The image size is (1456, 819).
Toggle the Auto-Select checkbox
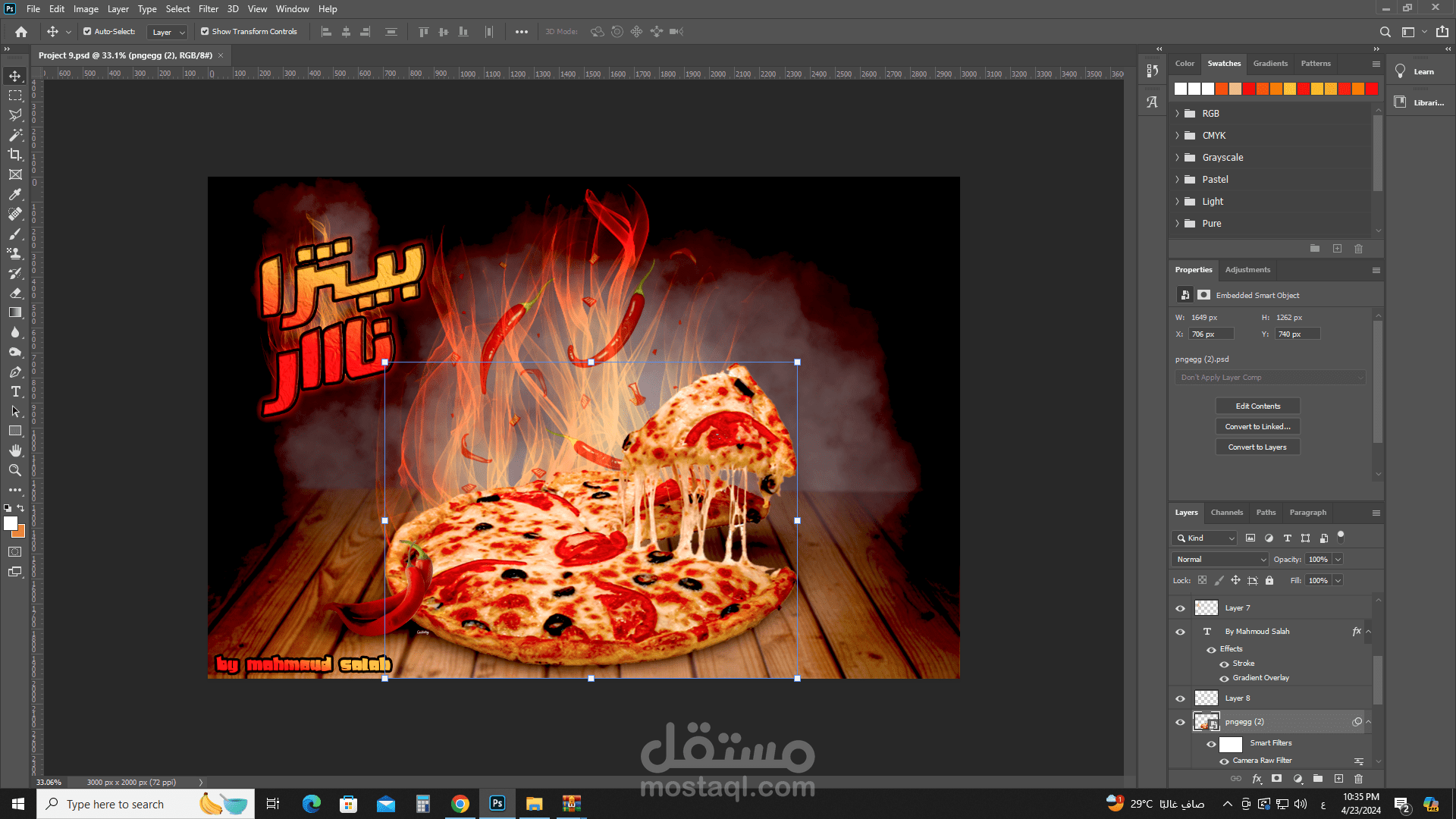pyautogui.click(x=87, y=32)
